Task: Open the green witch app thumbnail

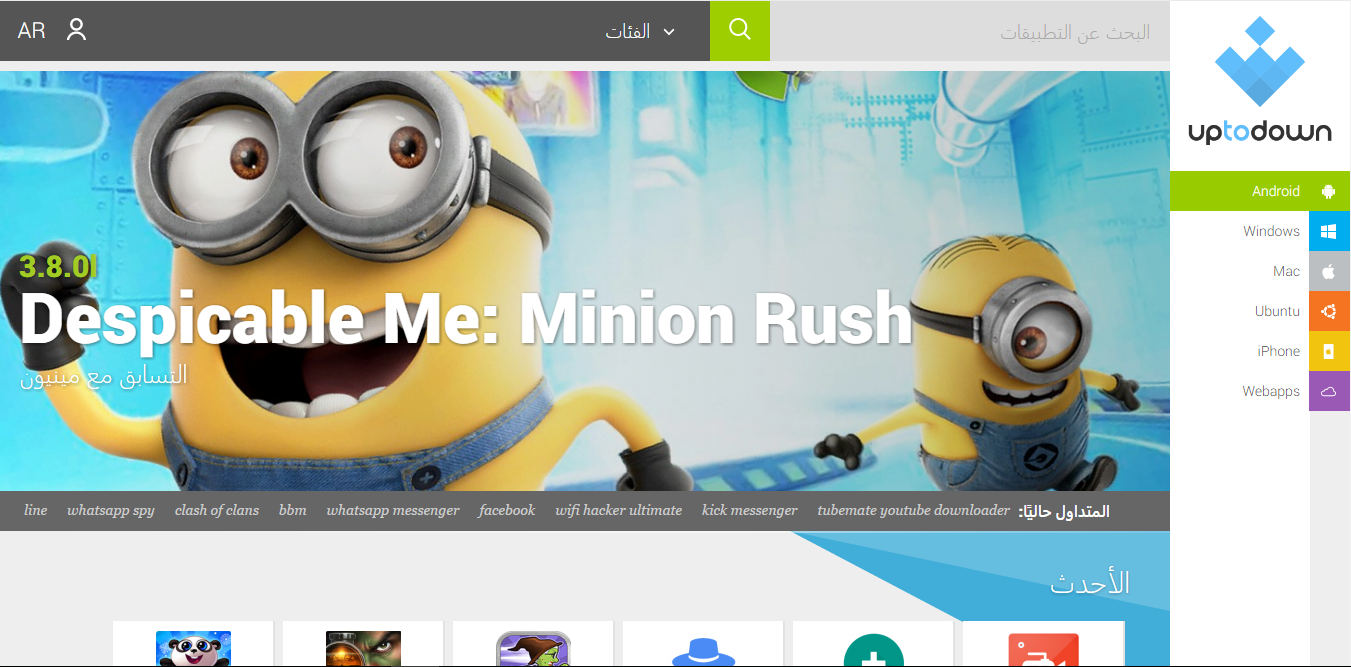Action: point(533,648)
